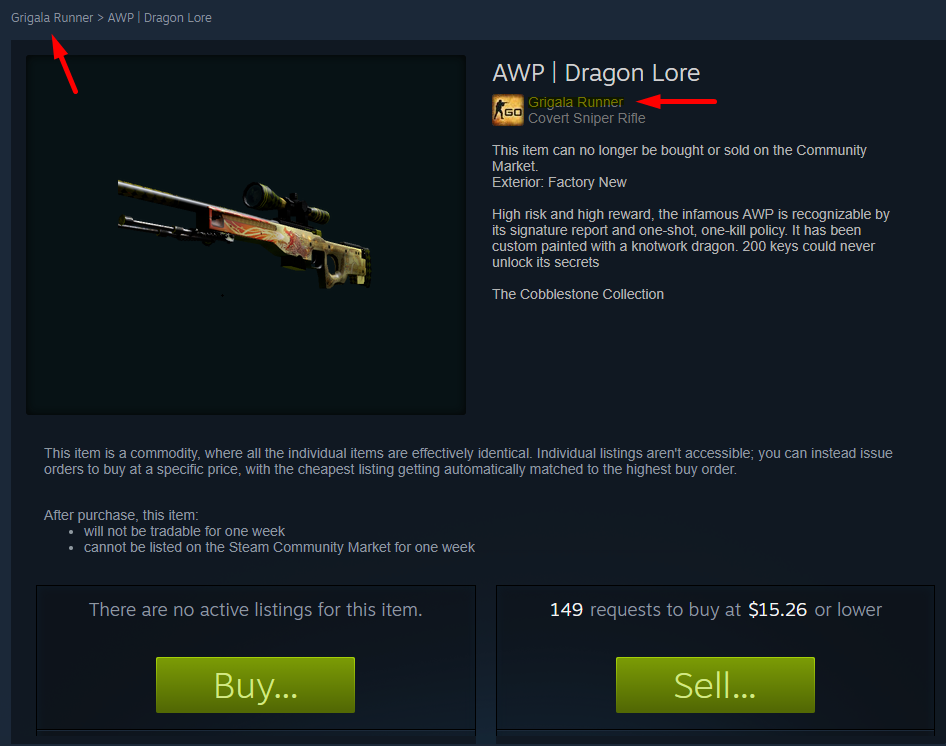Click the Covert Sniper Rifle label

tap(586, 118)
